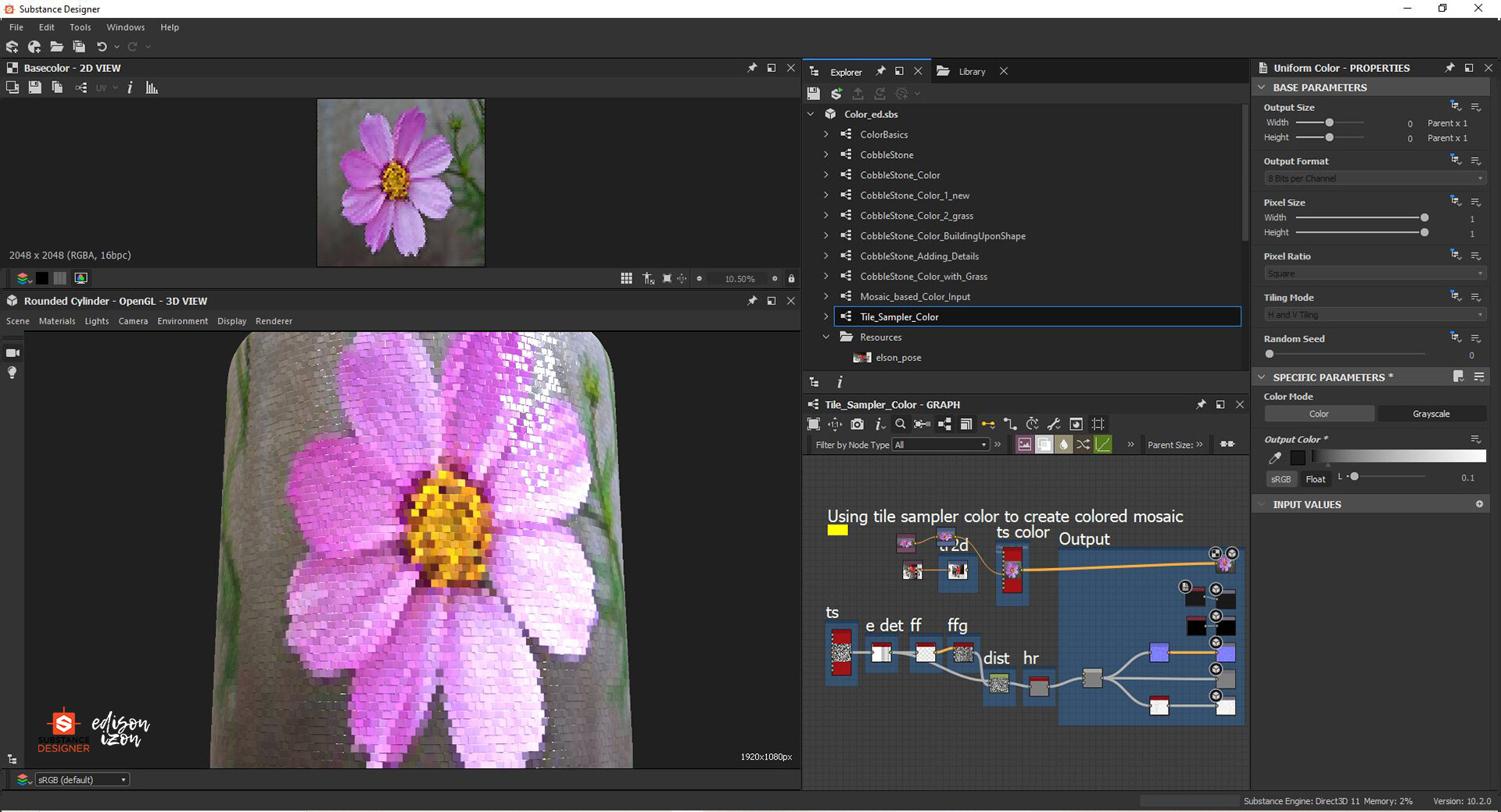Switch Color Mode to Grayscale
Image resolution: width=1501 pixels, height=812 pixels.
click(1431, 413)
